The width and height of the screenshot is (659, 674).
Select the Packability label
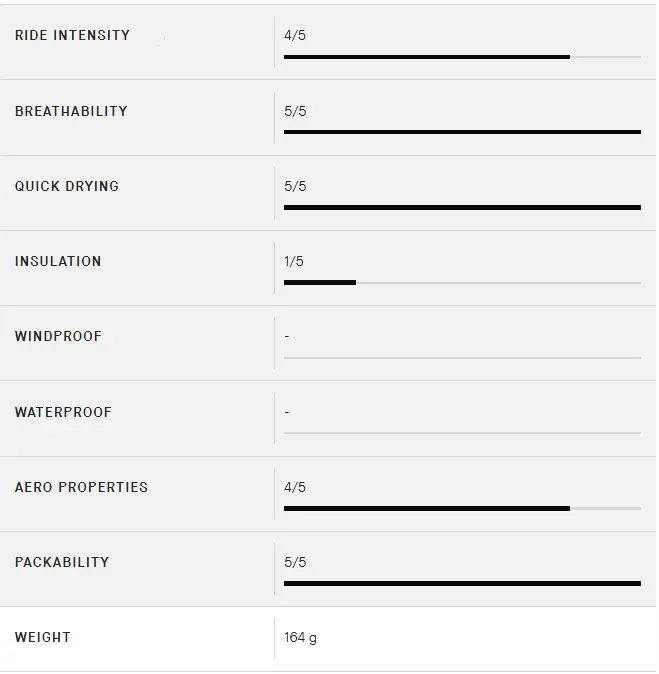click(x=62, y=562)
